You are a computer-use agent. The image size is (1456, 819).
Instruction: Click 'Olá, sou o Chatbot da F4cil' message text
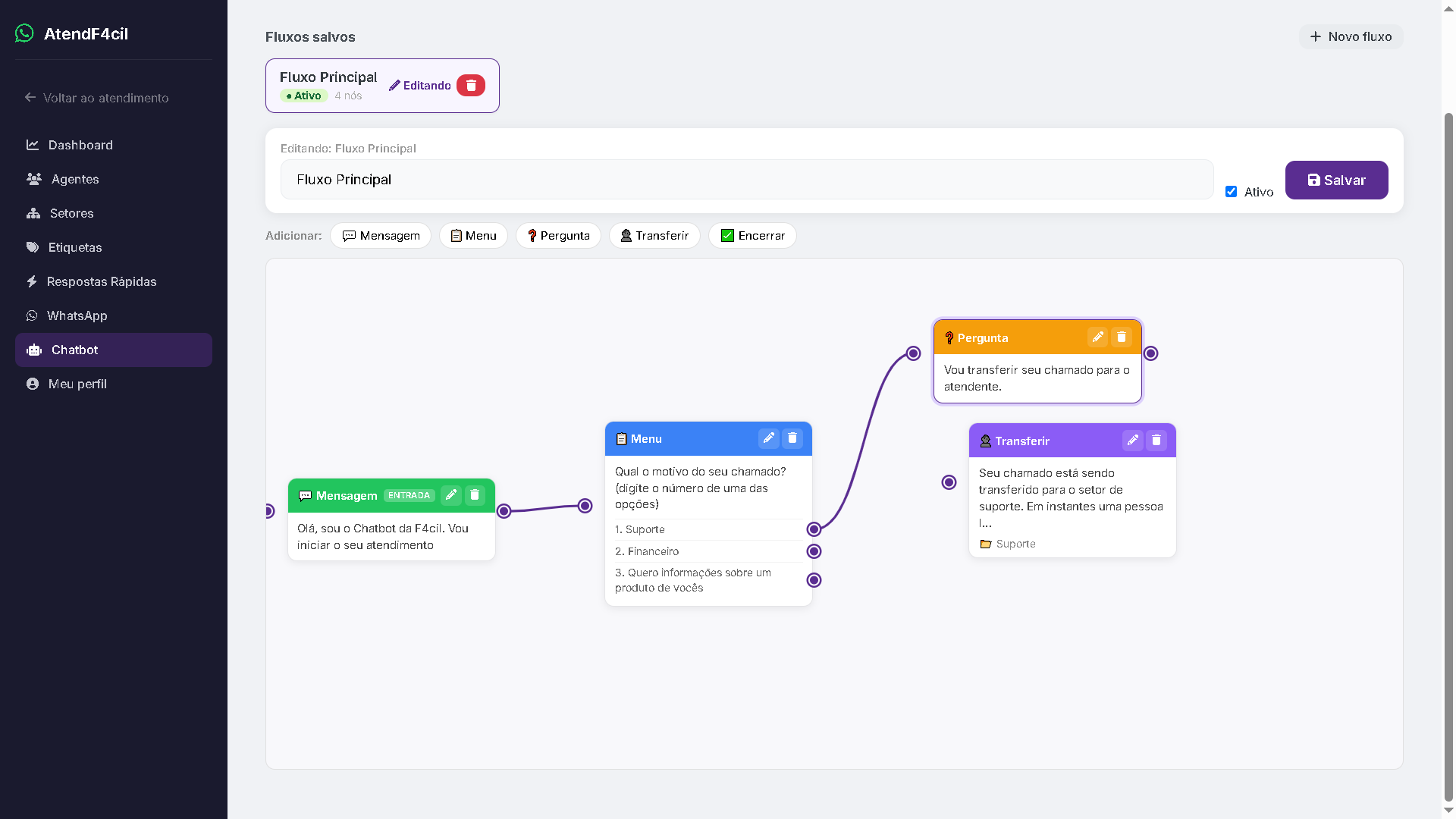(382, 537)
